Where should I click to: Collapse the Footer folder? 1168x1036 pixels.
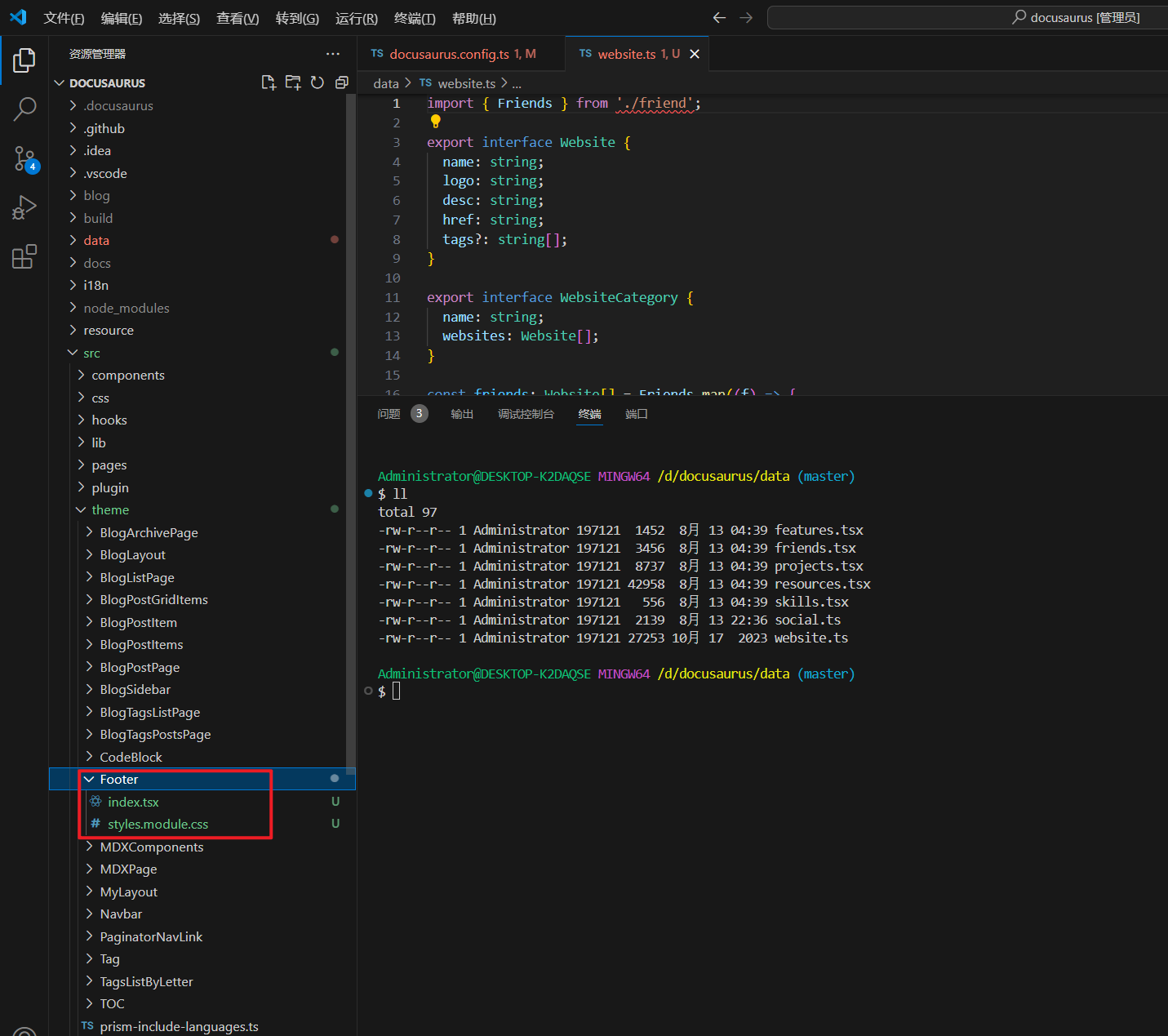(202, 779)
